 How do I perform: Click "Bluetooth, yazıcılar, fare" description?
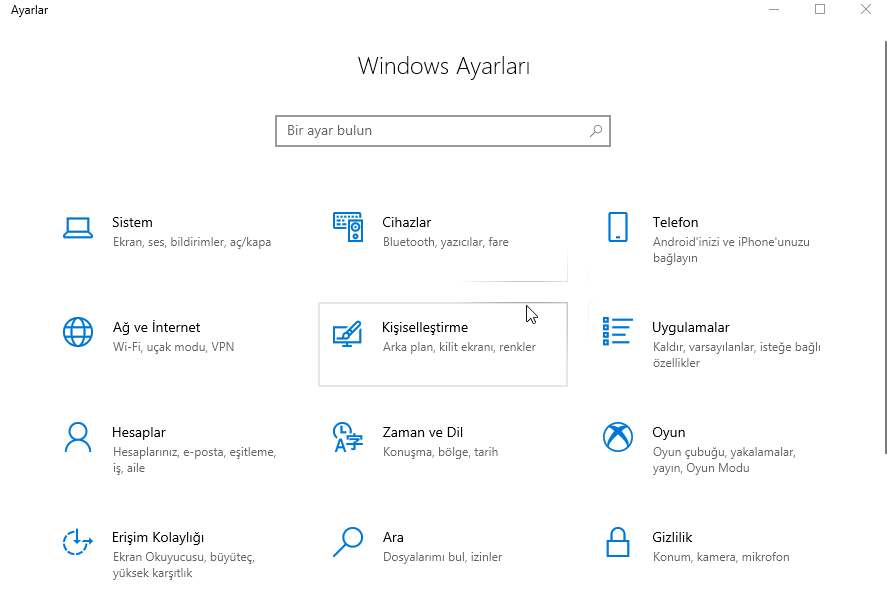tap(446, 242)
